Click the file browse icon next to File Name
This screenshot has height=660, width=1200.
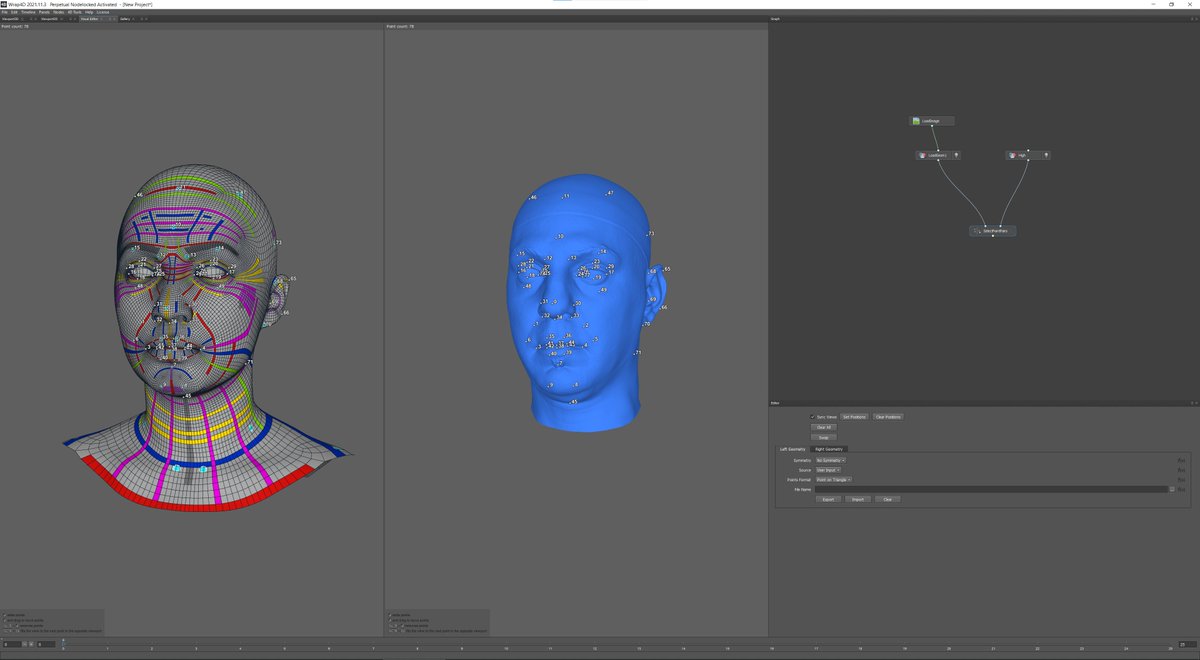[1171, 489]
